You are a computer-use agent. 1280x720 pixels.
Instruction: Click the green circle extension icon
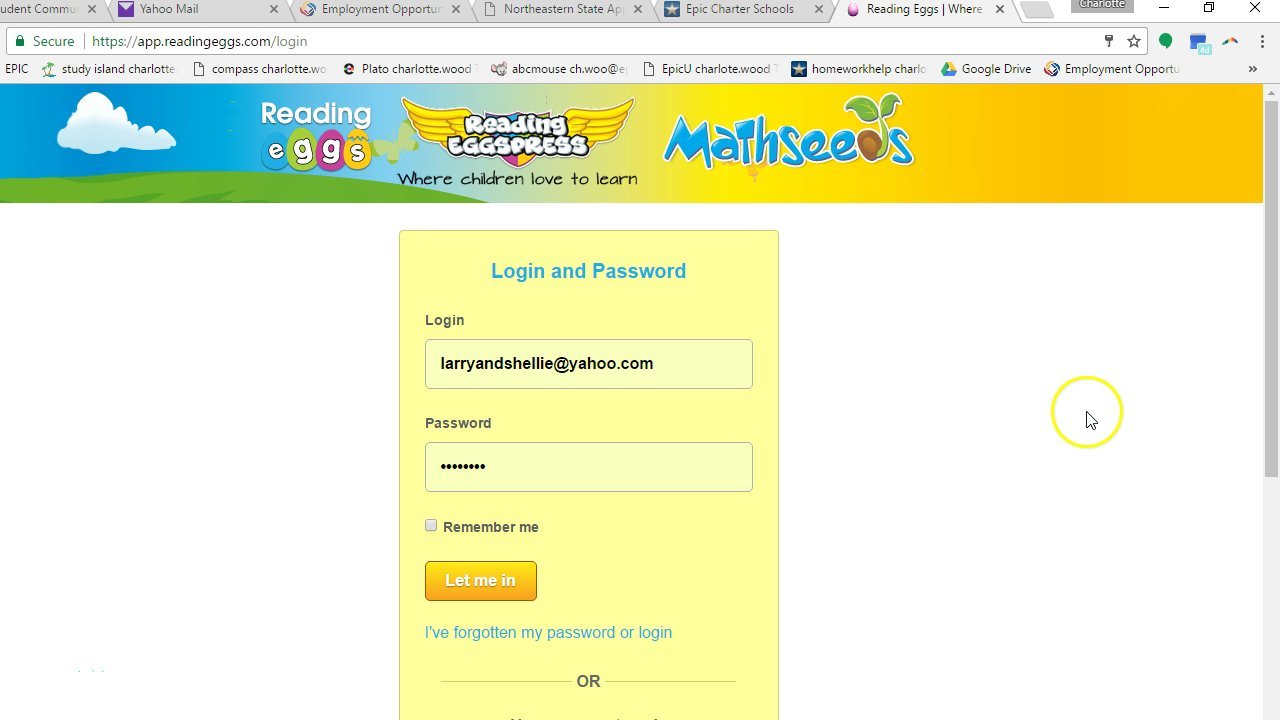[x=1165, y=41]
